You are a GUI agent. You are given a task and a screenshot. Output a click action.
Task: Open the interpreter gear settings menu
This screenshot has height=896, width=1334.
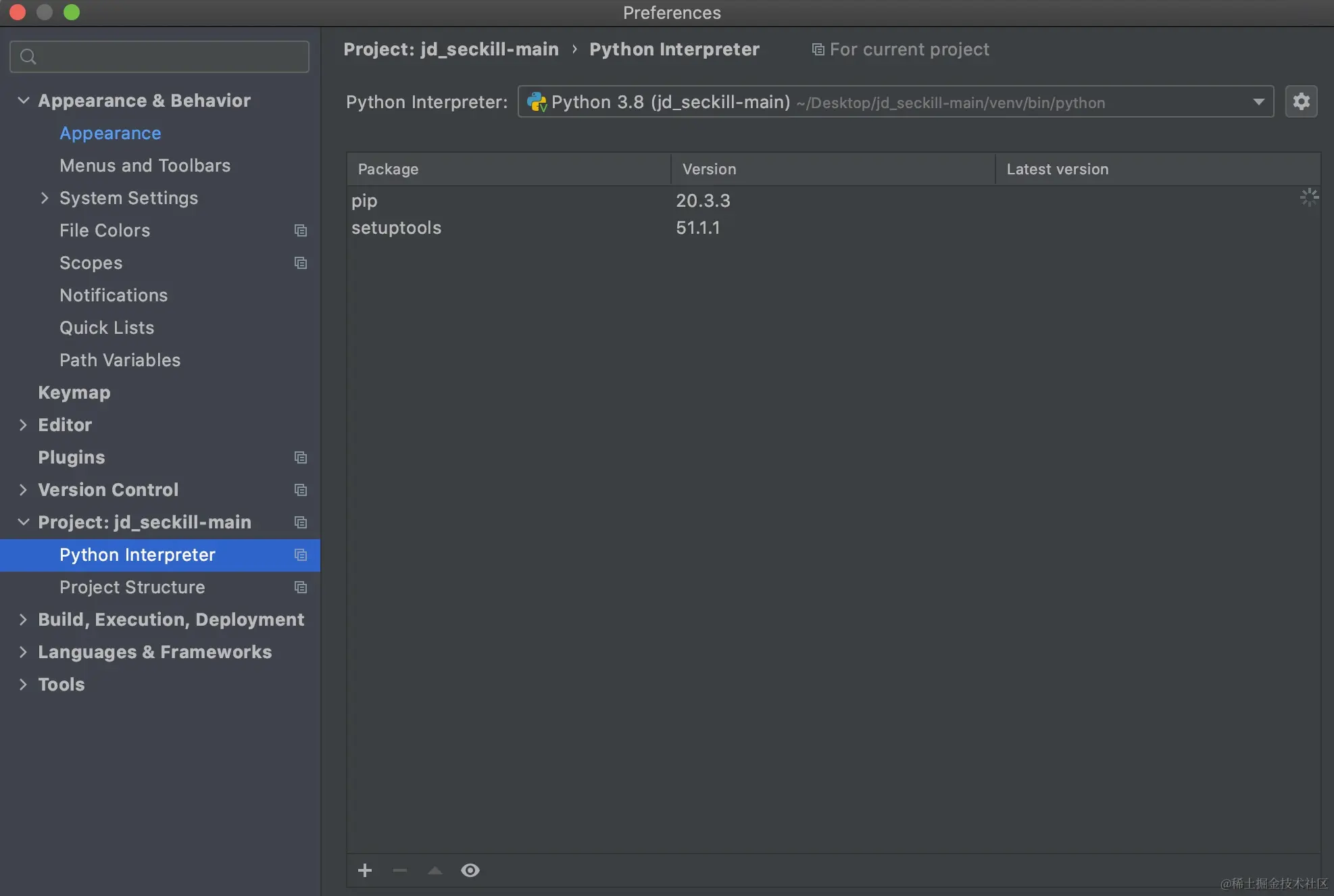coord(1301,102)
